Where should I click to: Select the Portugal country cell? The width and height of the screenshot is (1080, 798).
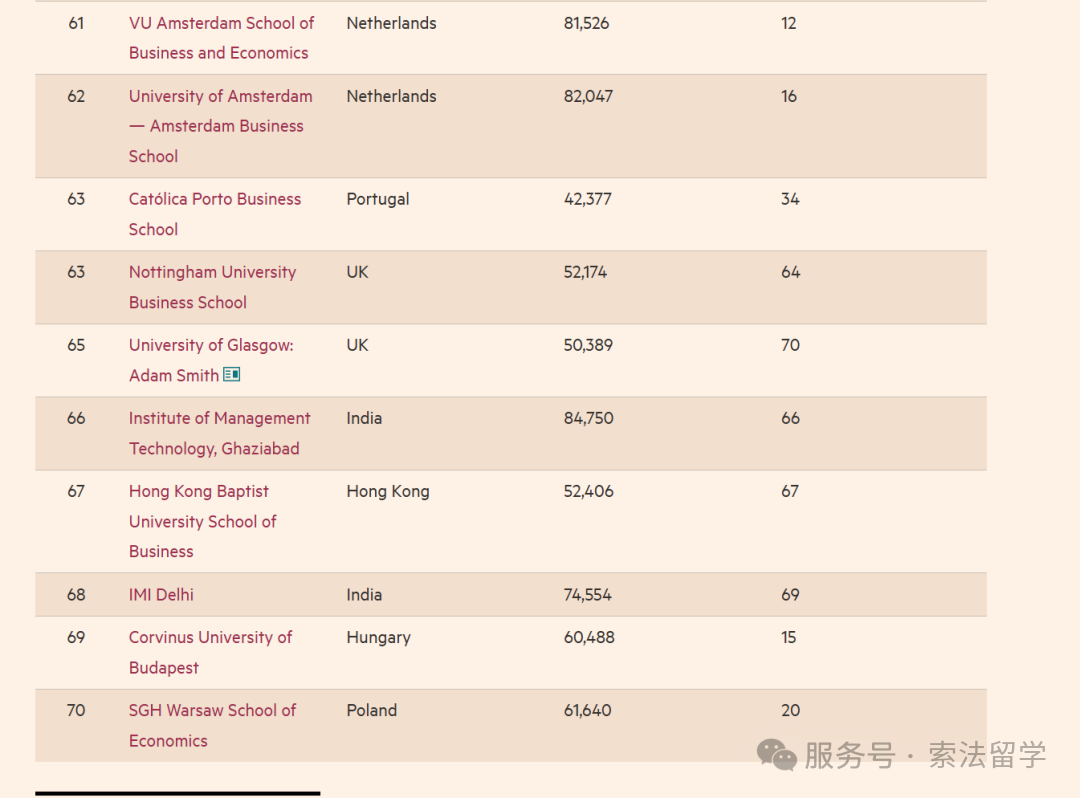pyautogui.click(x=377, y=200)
